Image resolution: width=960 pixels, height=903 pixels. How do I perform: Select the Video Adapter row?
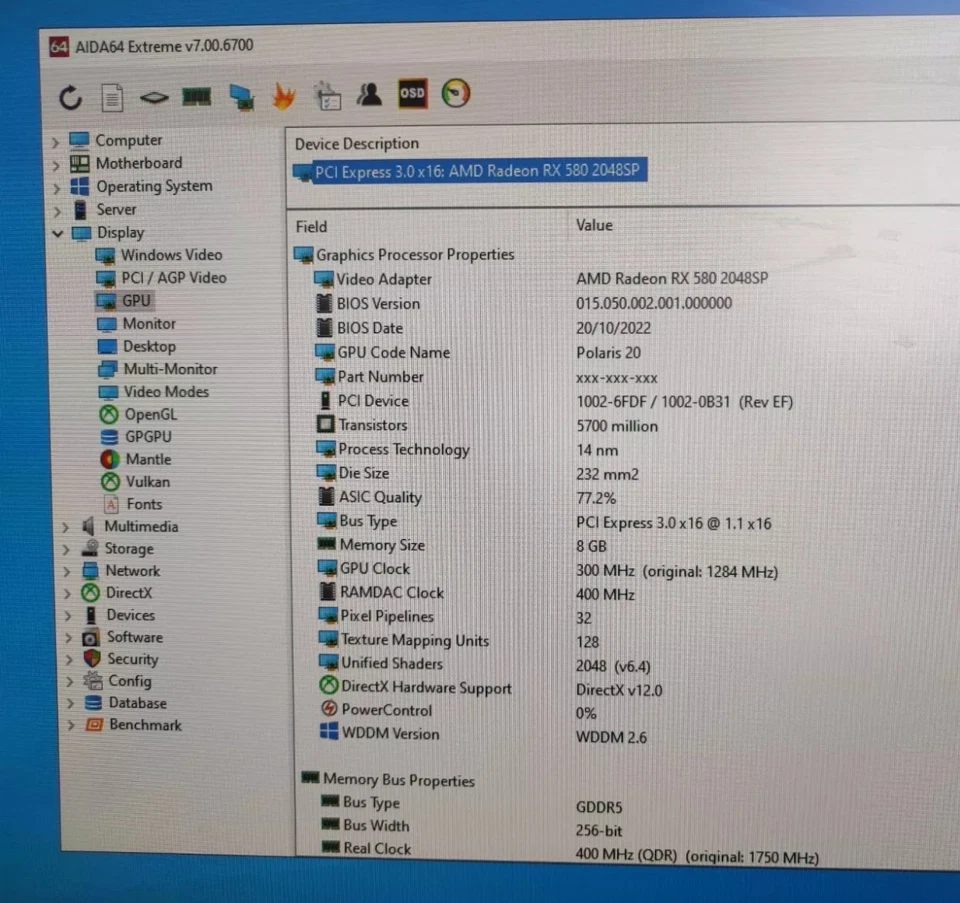tap(384, 279)
